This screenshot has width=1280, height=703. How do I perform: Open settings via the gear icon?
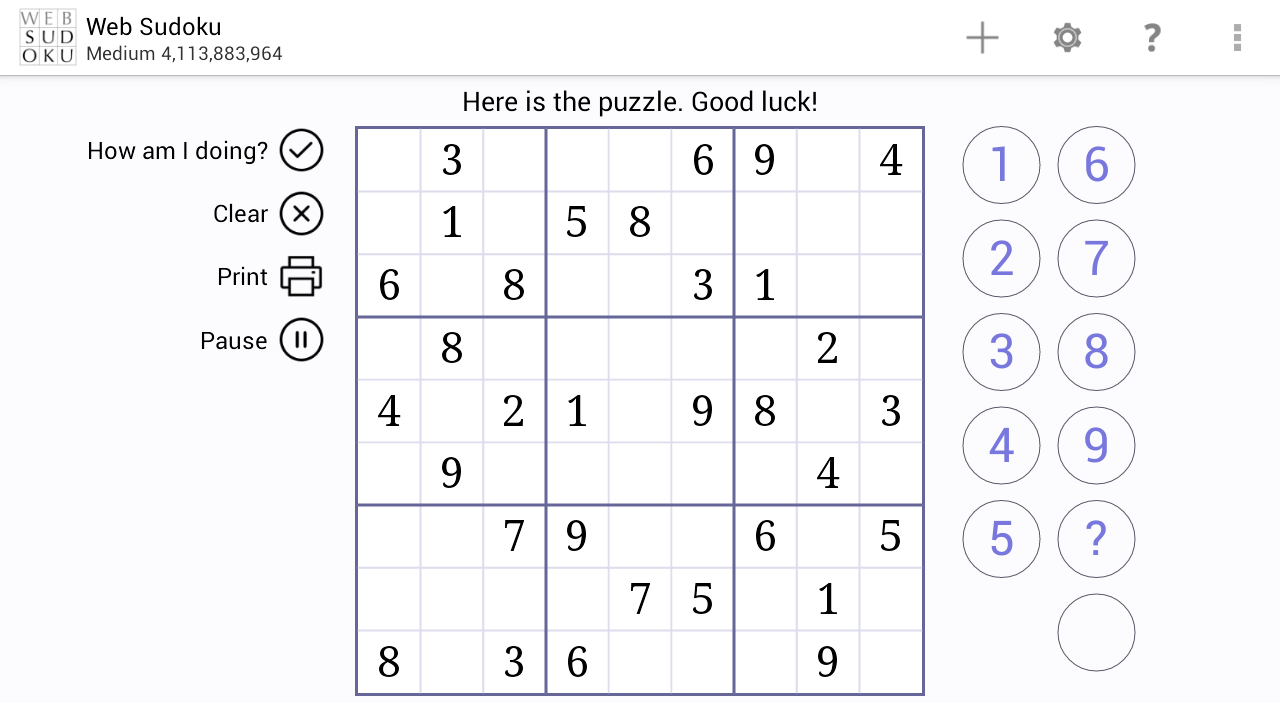[1067, 38]
